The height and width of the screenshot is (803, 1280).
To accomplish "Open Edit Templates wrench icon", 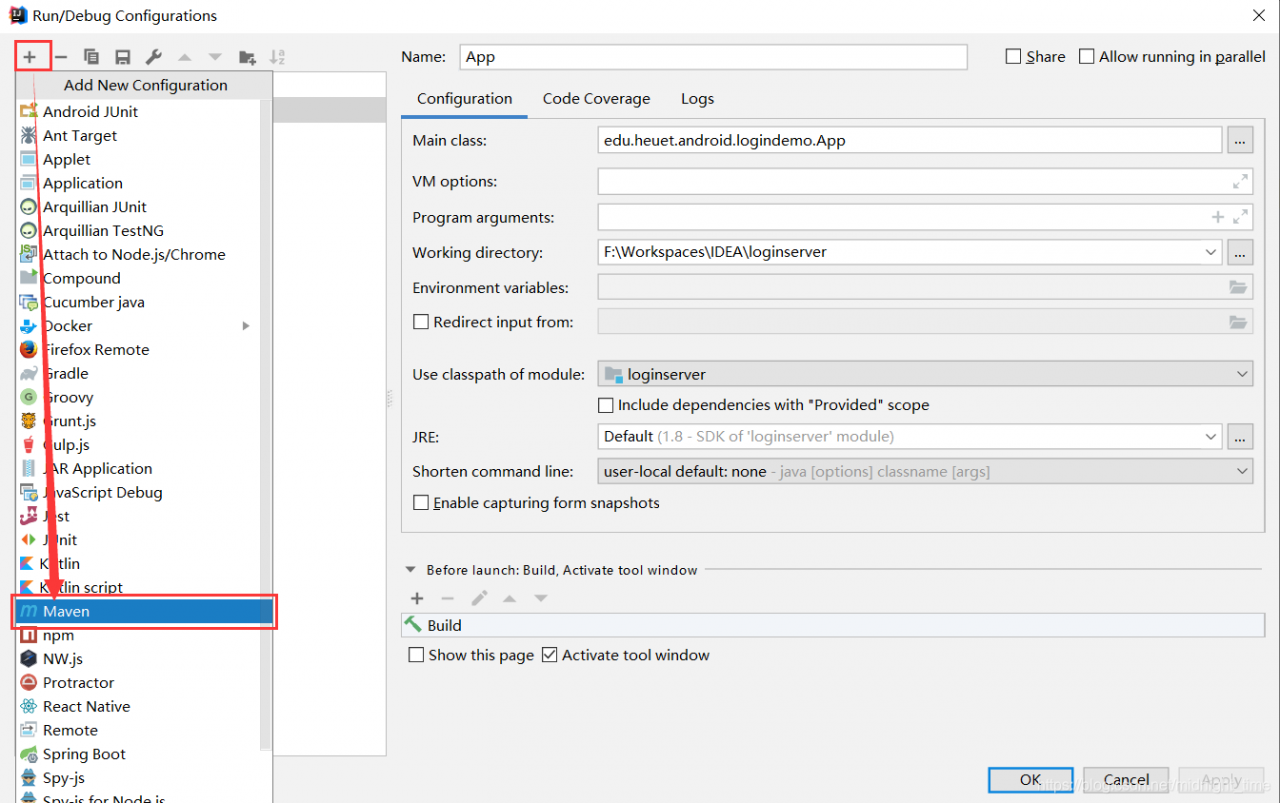I will point(153,57).
